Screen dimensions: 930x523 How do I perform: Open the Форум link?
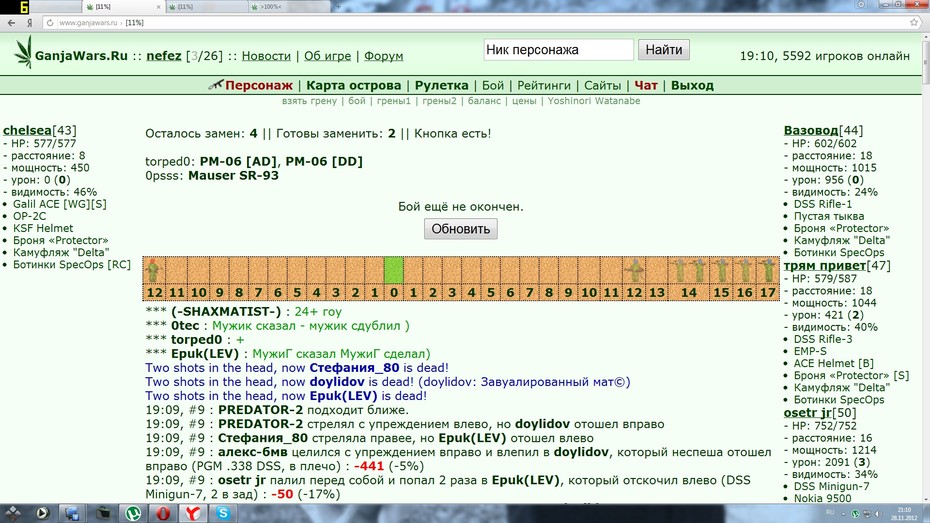coord(384,56)
